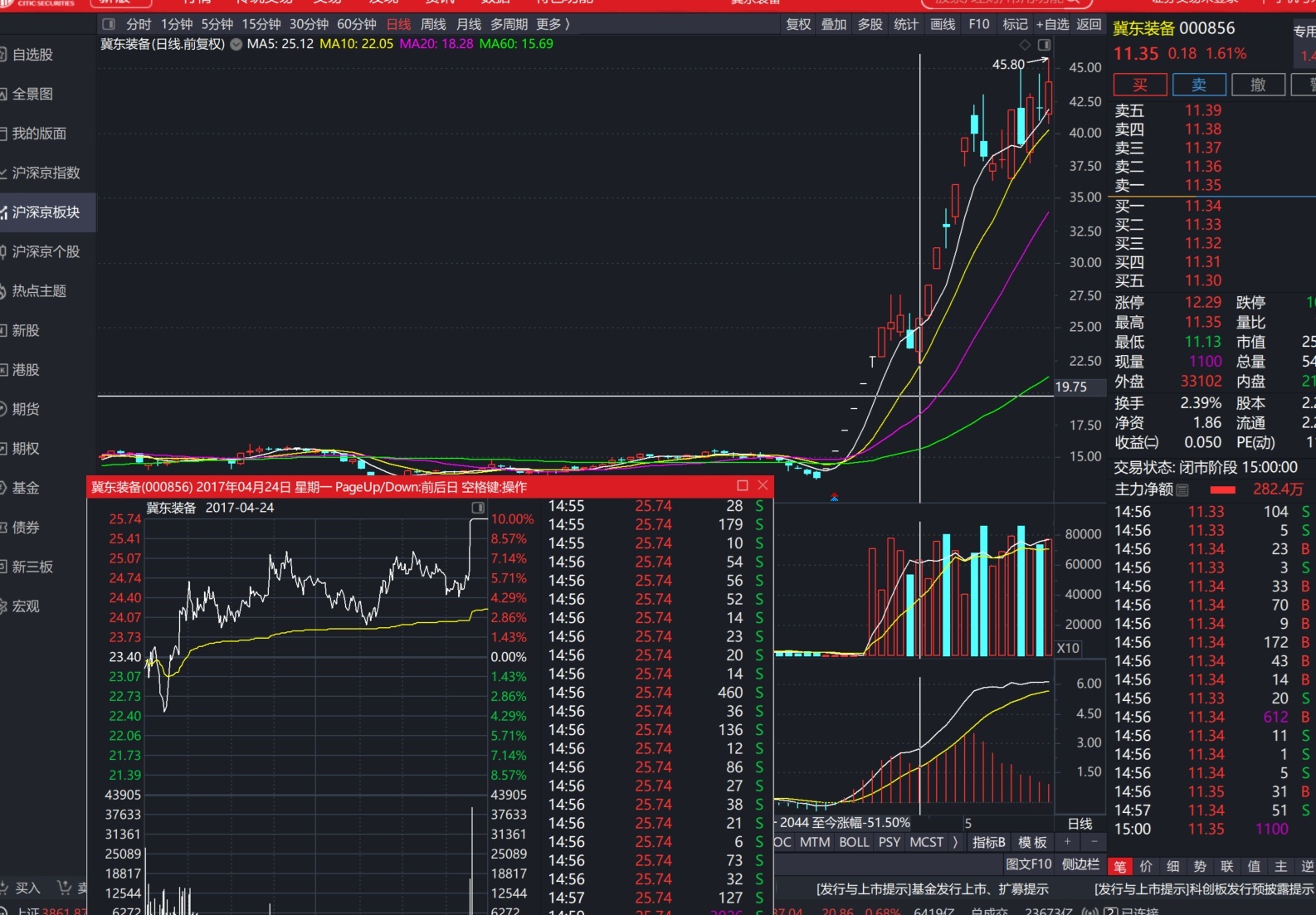Expand 更多 periods menu
Viewport: 1316px width, 915px height.
[553, 24]
